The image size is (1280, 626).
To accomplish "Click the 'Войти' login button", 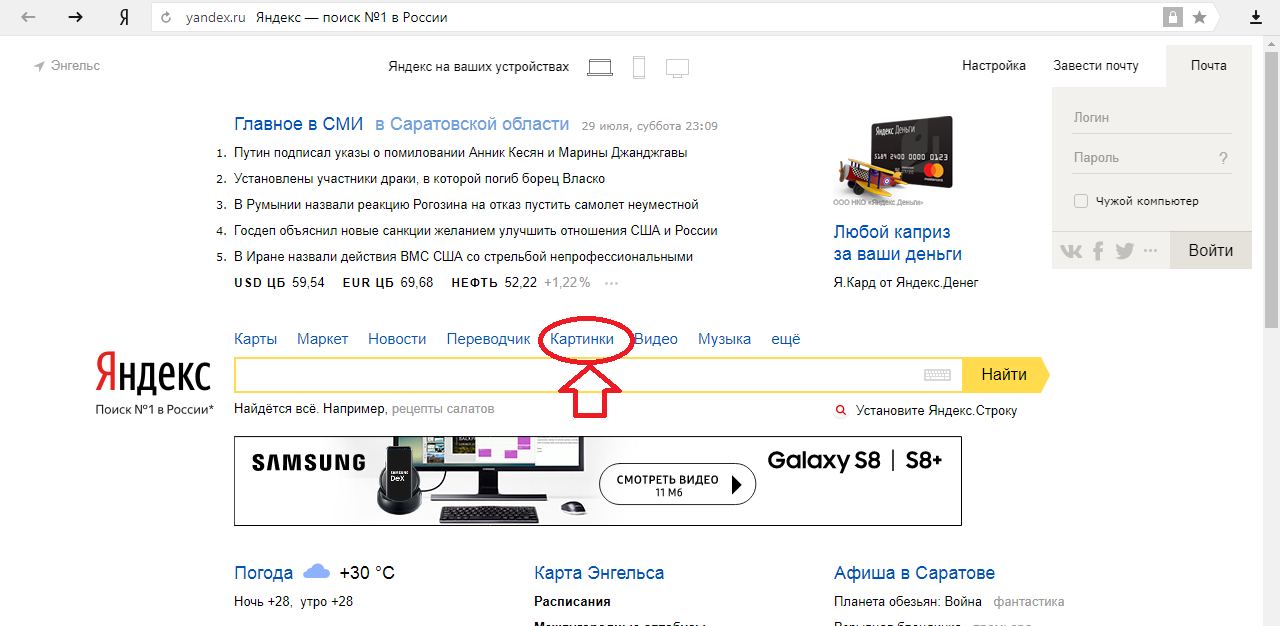I will pos(1210,250).
